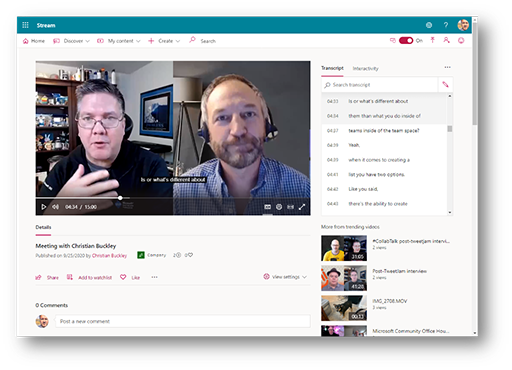Click transcript scrollbar down arrow

coord(450,212)
